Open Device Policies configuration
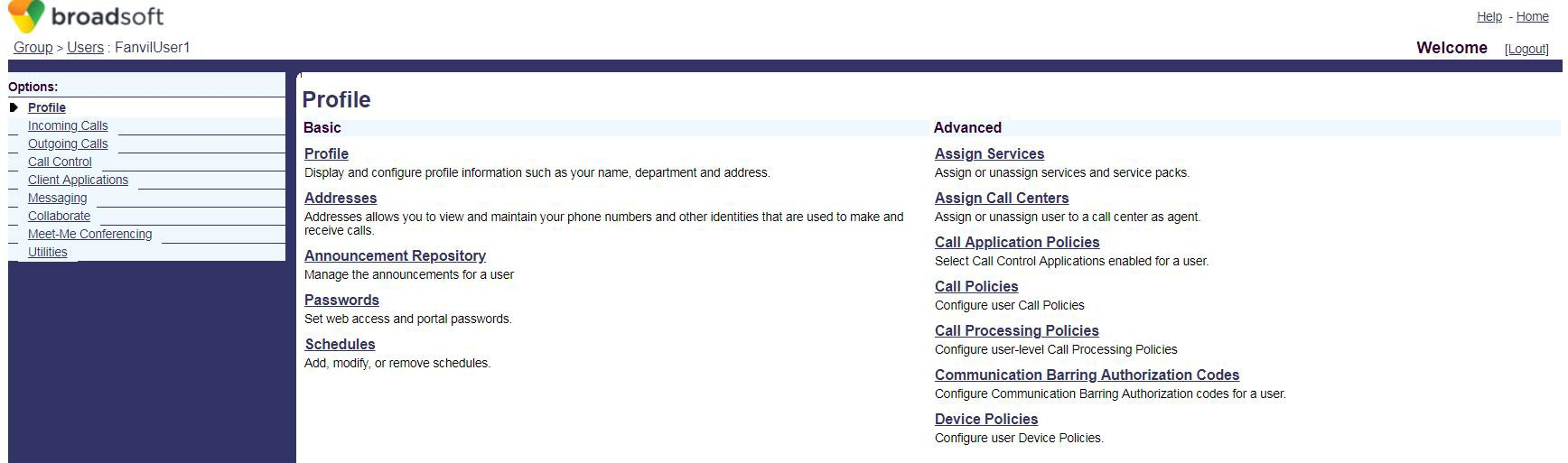Viewport: 1568px width, 463px height. pyautogui.click(x=985, y=420)
